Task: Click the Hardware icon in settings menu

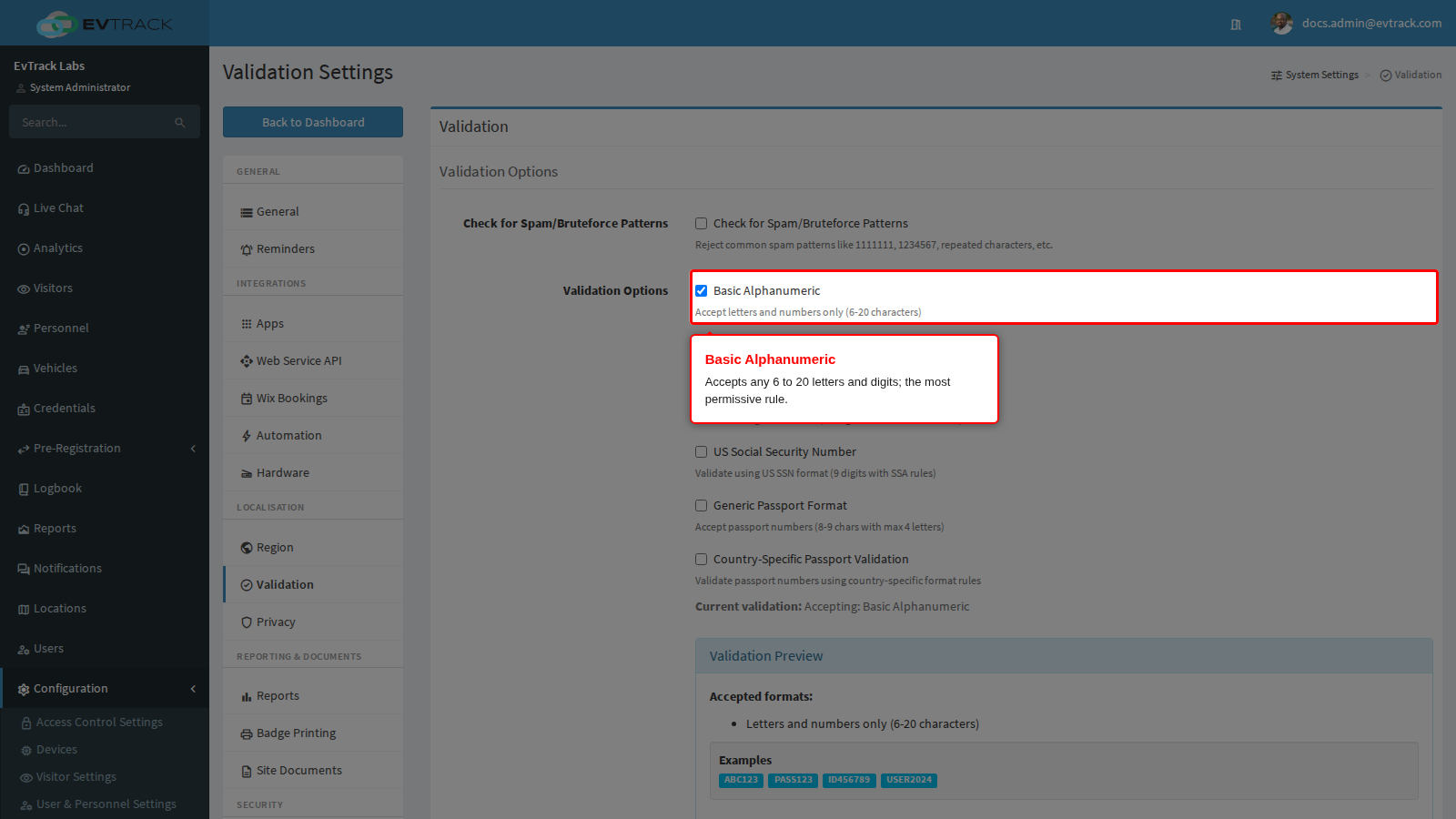Action: [x=247, y=473]
